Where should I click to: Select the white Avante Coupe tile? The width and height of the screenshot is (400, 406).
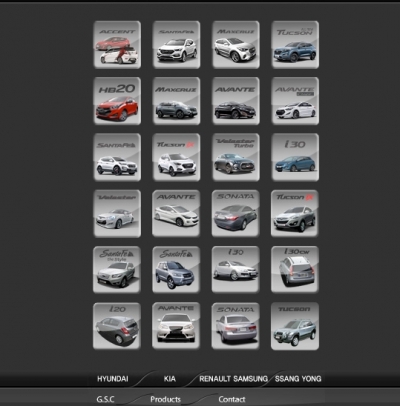coord(295,101)
